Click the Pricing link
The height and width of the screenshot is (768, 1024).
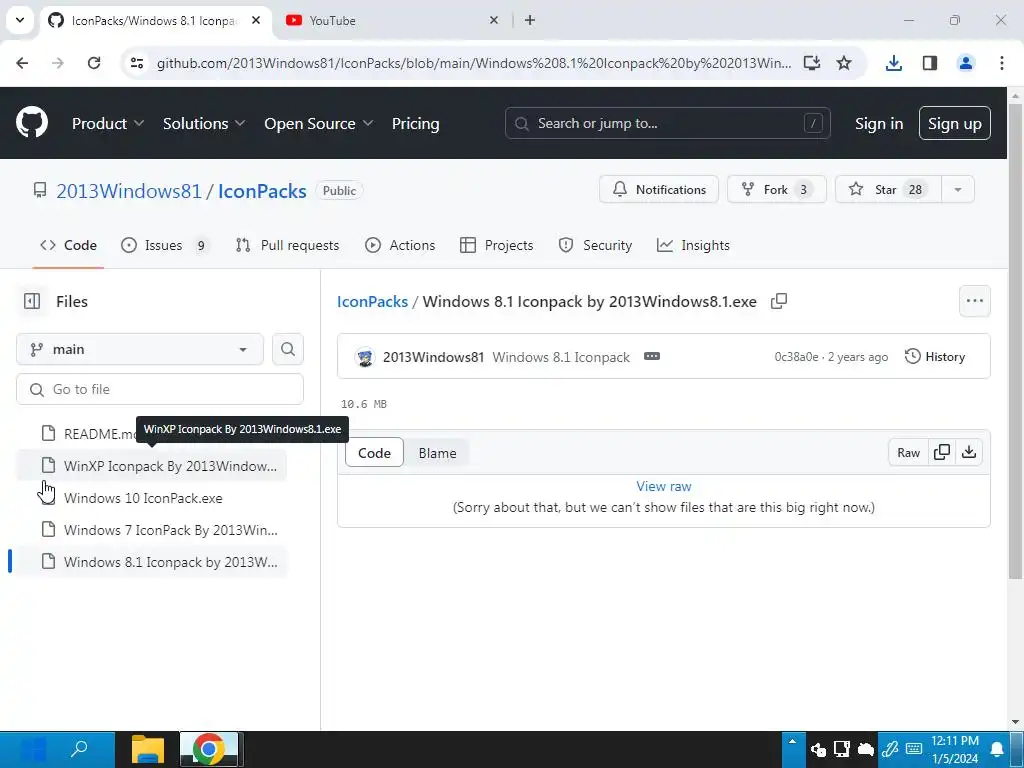415,123
